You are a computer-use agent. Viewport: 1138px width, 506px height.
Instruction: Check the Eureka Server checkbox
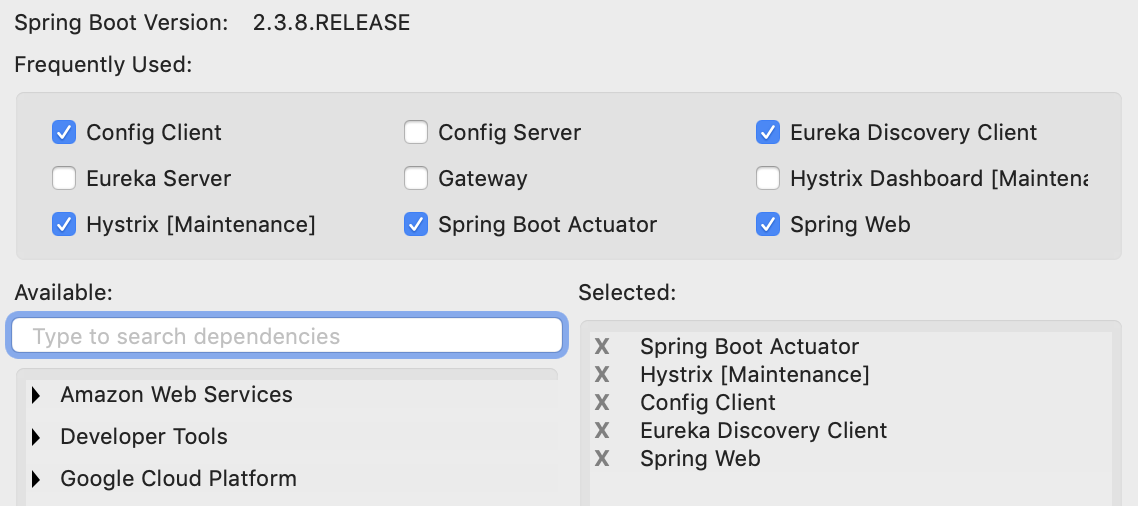(x=64, y=179)
